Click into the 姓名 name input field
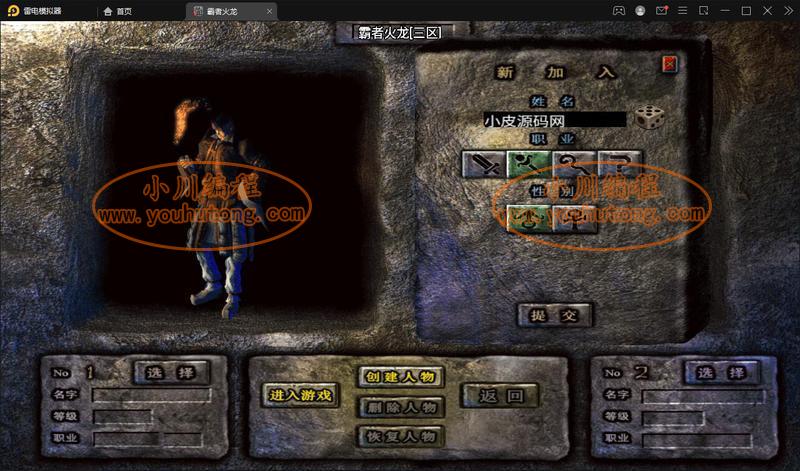 tap(554, 120)
